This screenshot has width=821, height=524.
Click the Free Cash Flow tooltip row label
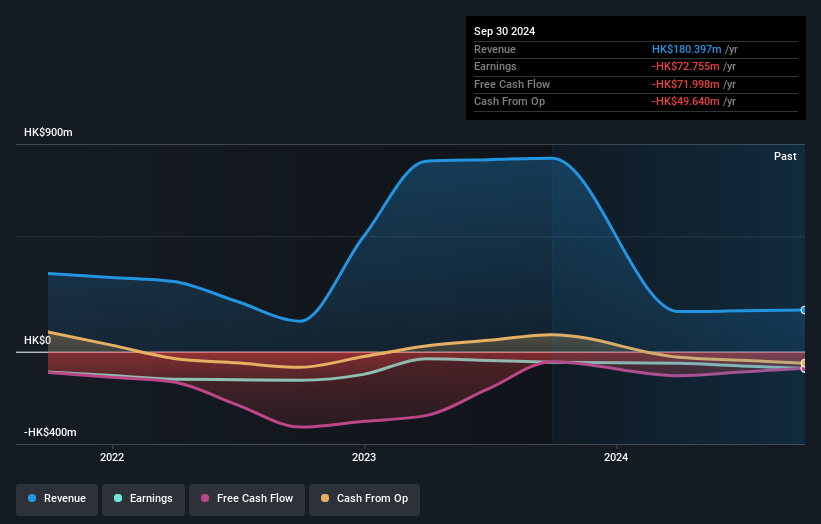click(x=512, y=84)
